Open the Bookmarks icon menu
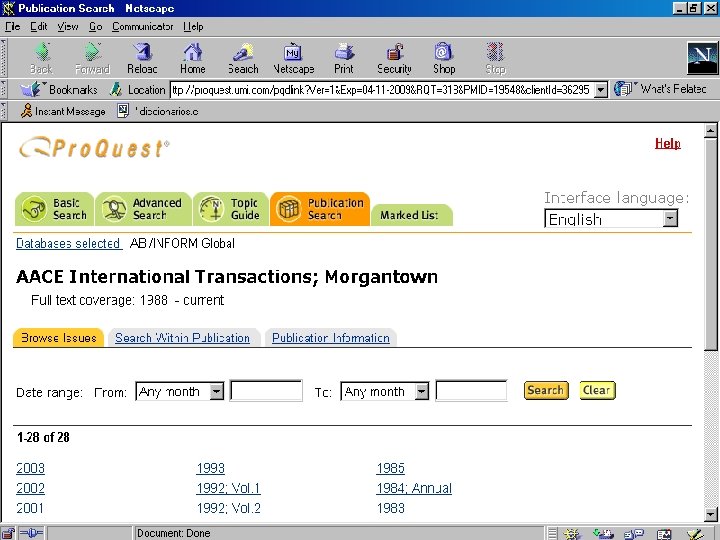Screen dimensions: 720x540 point(31,89)
